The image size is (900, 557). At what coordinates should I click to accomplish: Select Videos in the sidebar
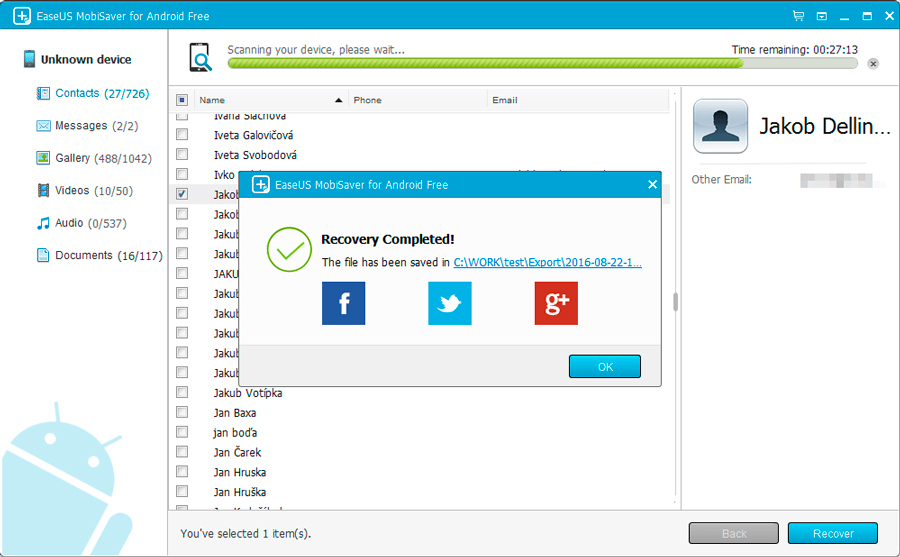pyautogui.click(x=73, y=190)
